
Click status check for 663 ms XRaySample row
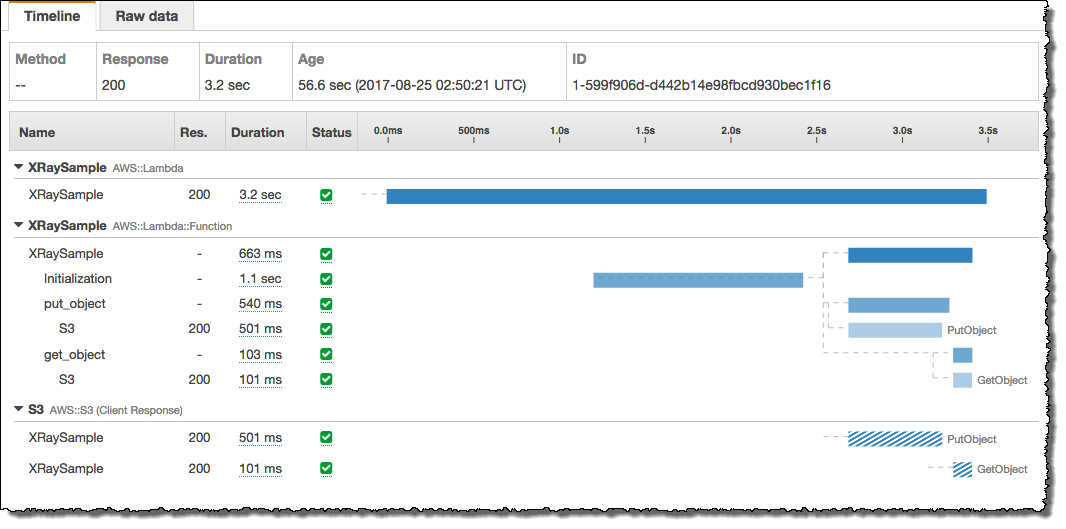point(326,254)
